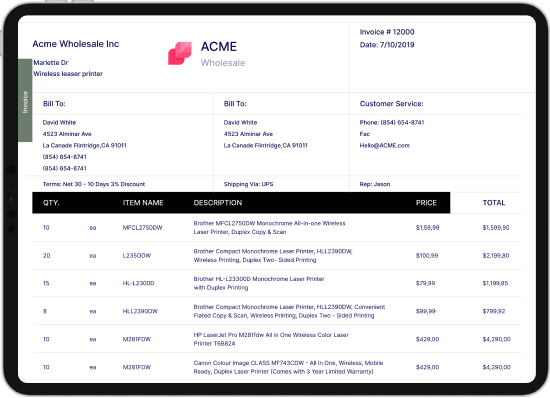The height and width of the screenshot is (398, 550).
Task: Select the MFCL2750DW item name
Action: (x=142, y=228)
